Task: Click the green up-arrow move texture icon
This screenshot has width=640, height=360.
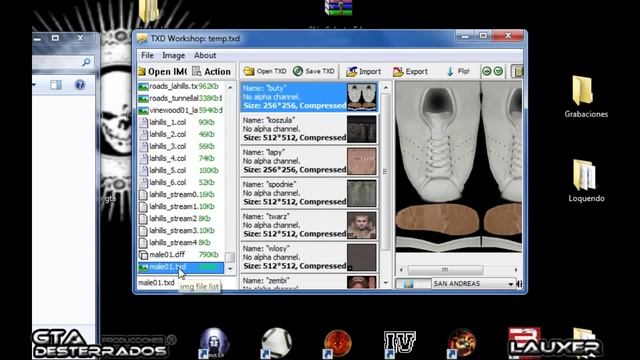Action: coord(487,71)
